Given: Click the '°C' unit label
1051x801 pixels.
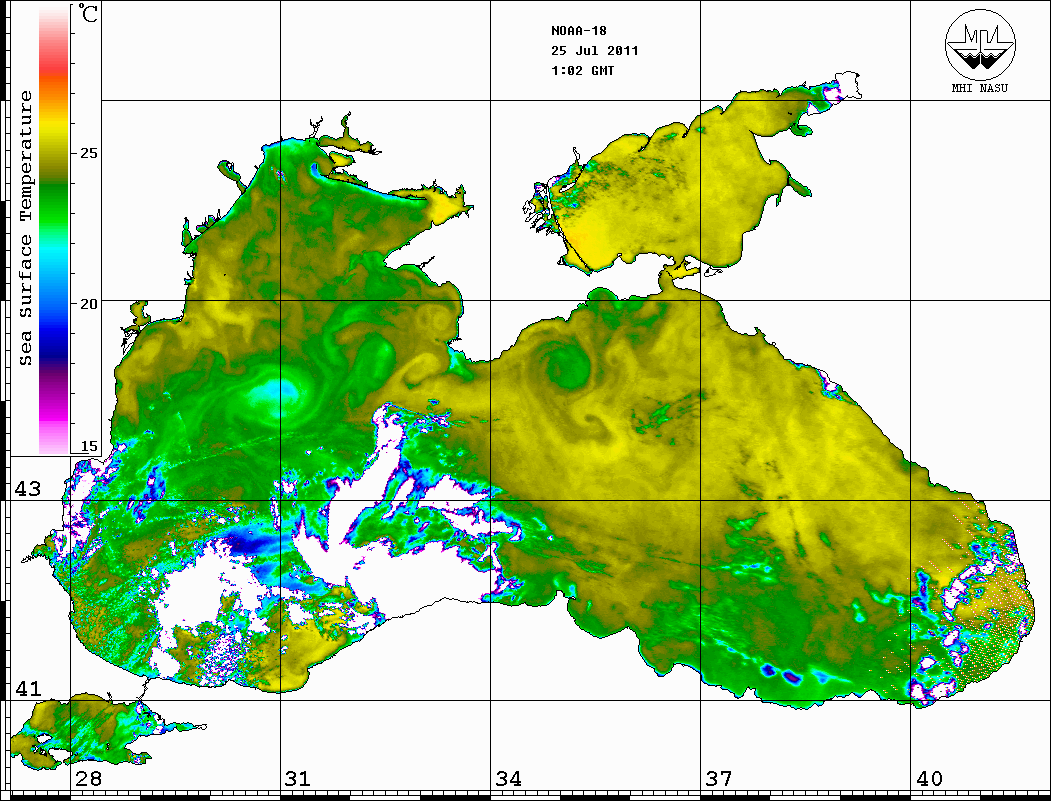Looking at the screenshot, I should pyautogui.click(x=87, y=13).
